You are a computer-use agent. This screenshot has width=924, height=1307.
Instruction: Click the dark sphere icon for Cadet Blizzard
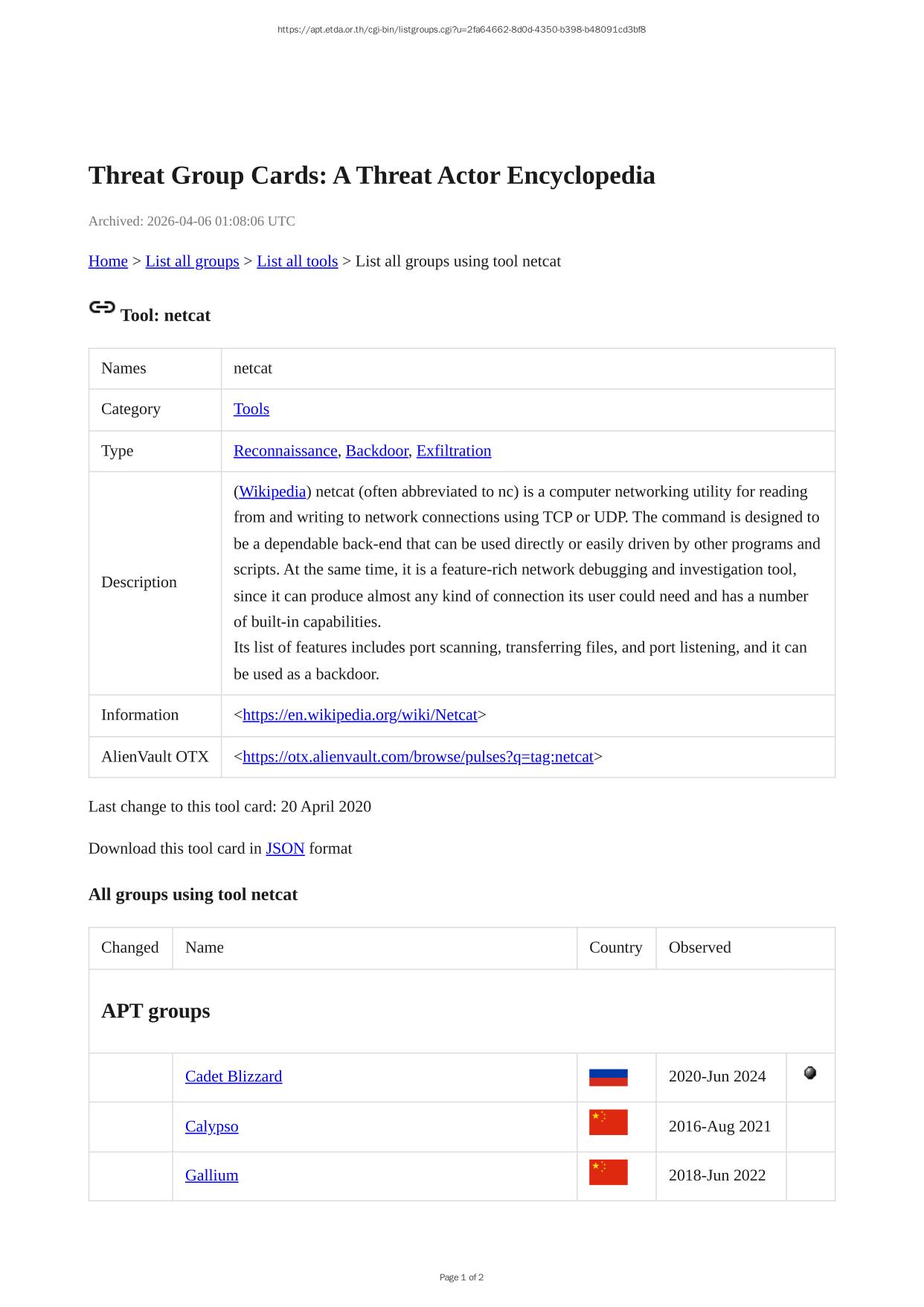click(x=810, y=1073)
